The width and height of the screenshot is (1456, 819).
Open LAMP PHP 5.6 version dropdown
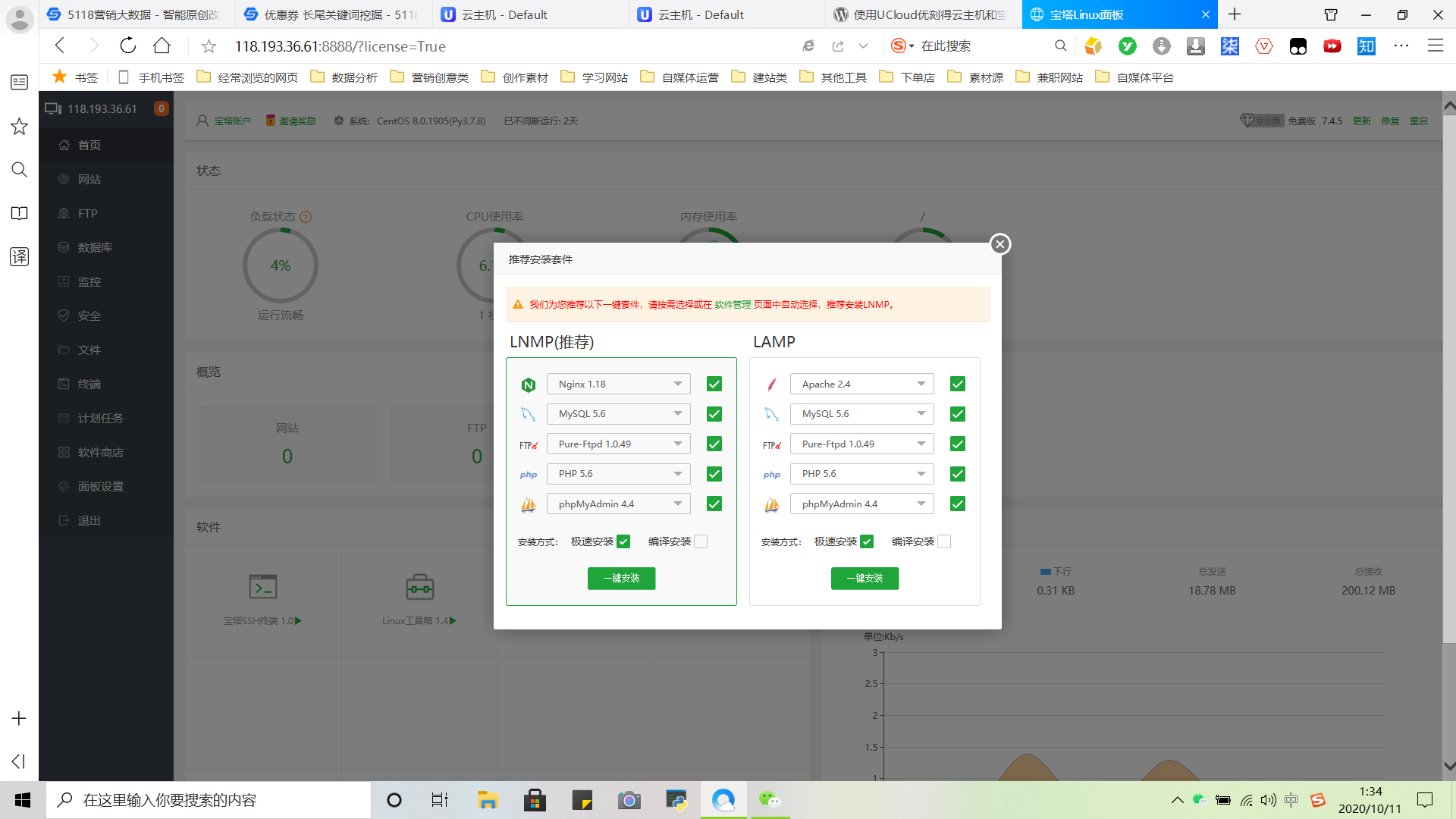(862, 474)
